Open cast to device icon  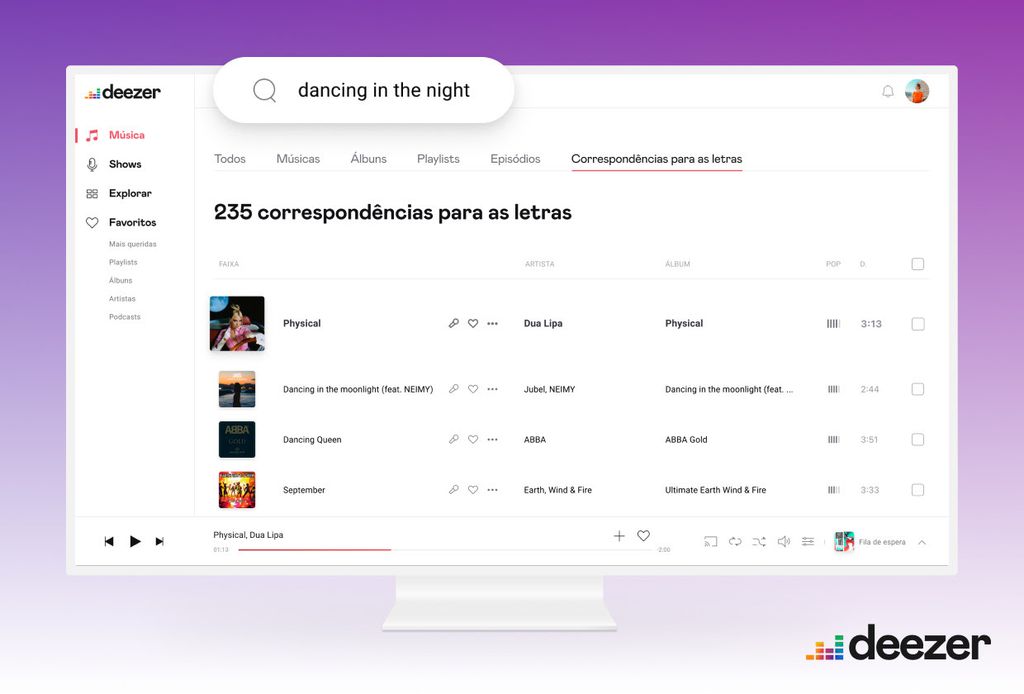click(711, 541)
